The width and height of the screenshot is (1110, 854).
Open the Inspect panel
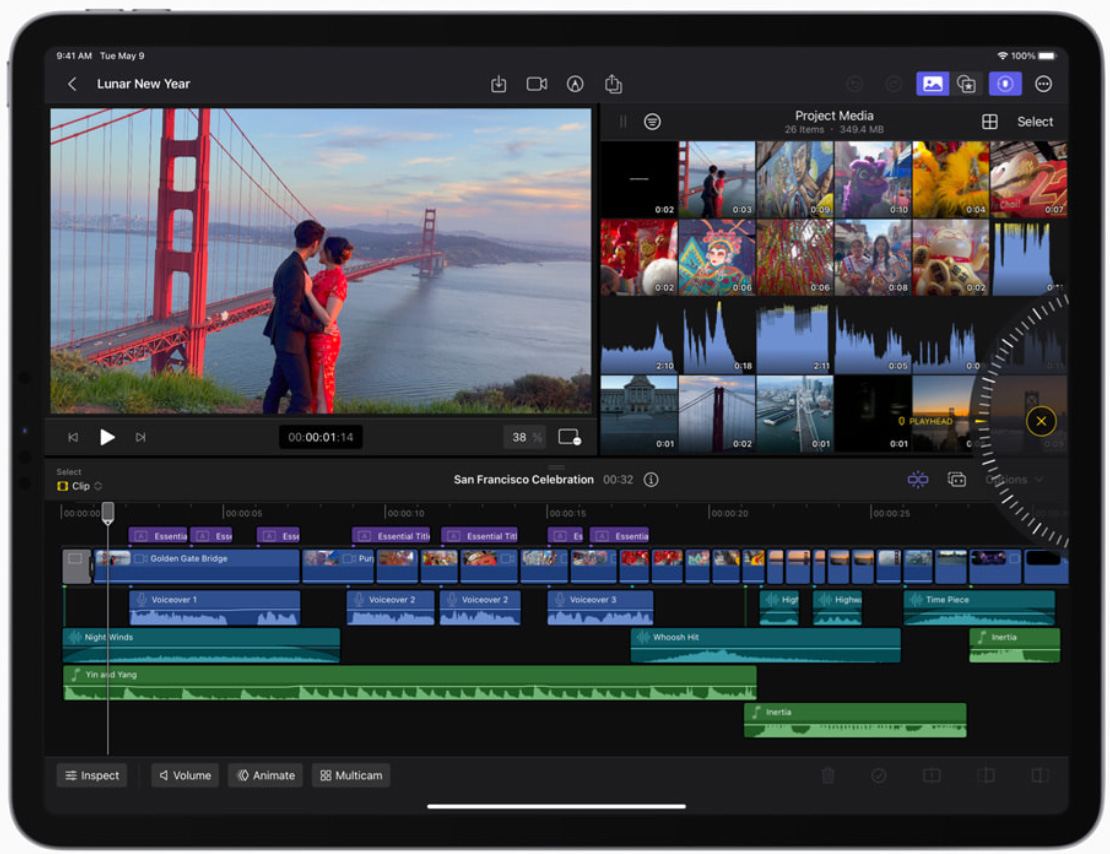pyautogui.click(x=92, y=775)
